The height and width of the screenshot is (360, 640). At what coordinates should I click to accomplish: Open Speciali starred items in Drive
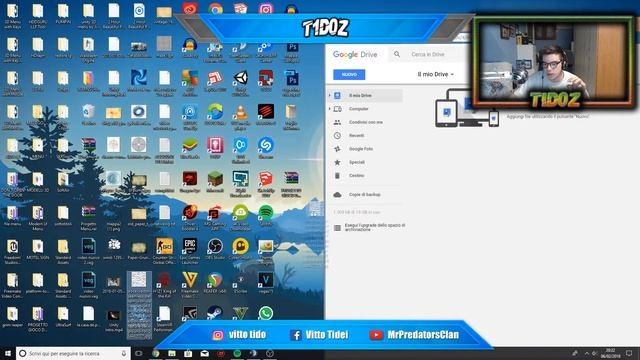pyautogui.click(x=356, y=162)
